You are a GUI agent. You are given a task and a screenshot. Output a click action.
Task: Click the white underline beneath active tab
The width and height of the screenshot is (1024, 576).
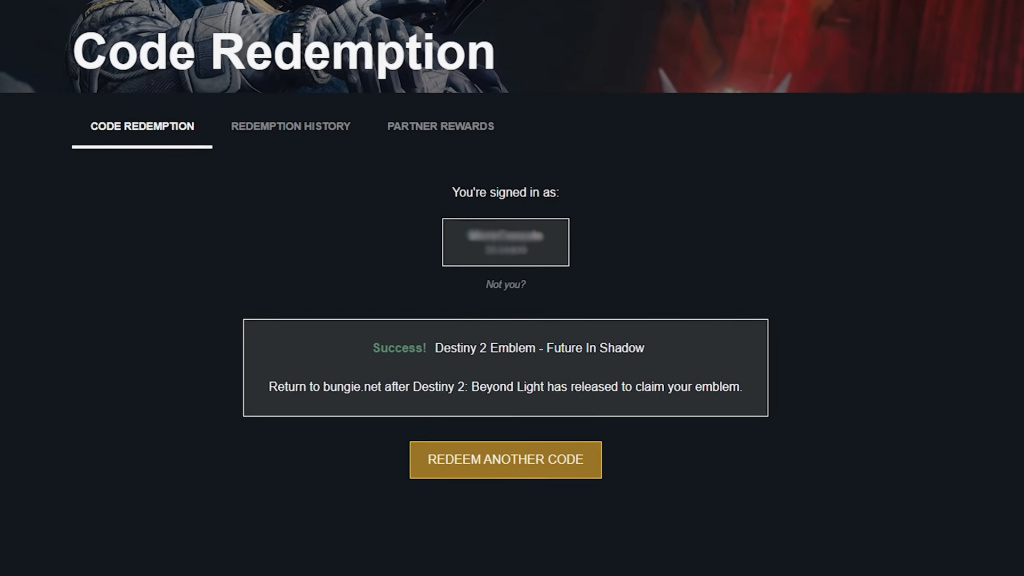point(142,147)
